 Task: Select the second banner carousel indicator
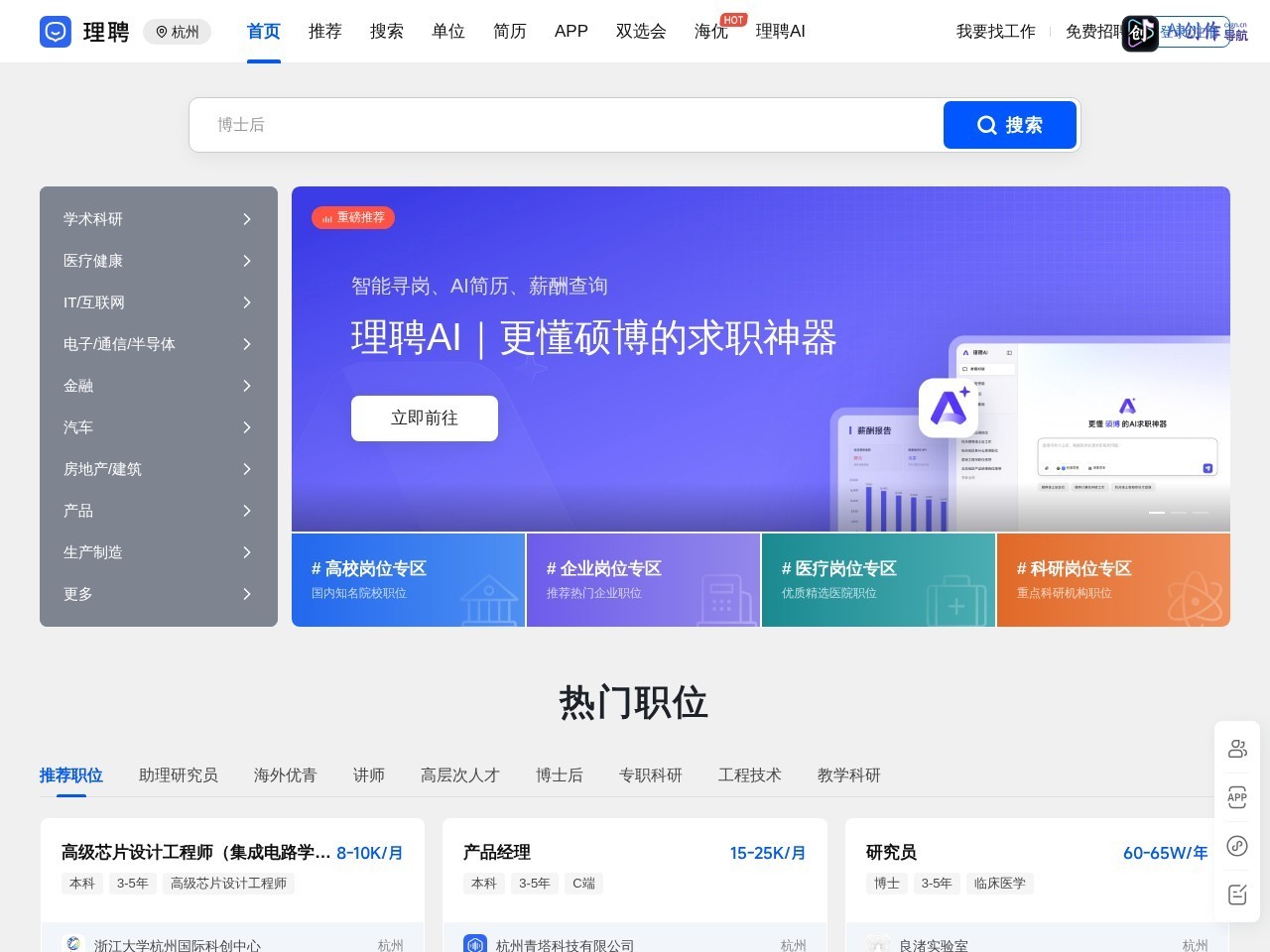click(1179, 513)
